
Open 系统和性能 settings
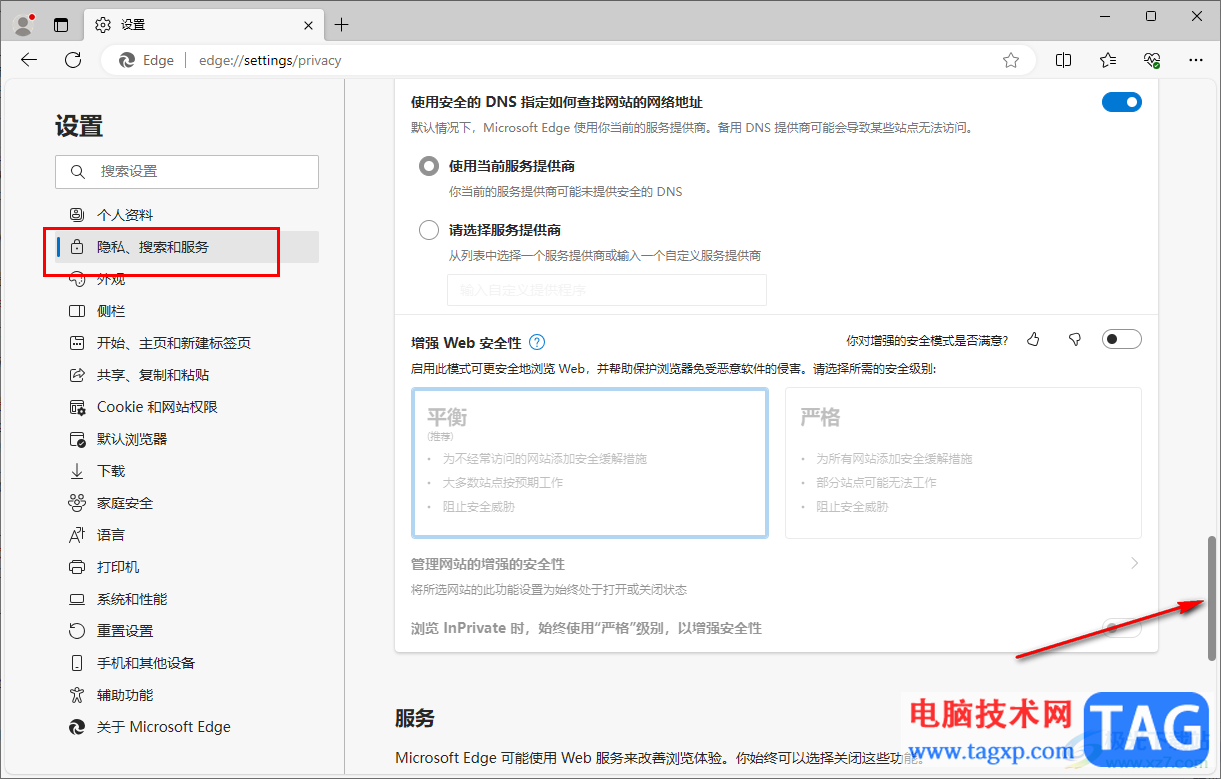pyautogui.click(x=187, y=599)
